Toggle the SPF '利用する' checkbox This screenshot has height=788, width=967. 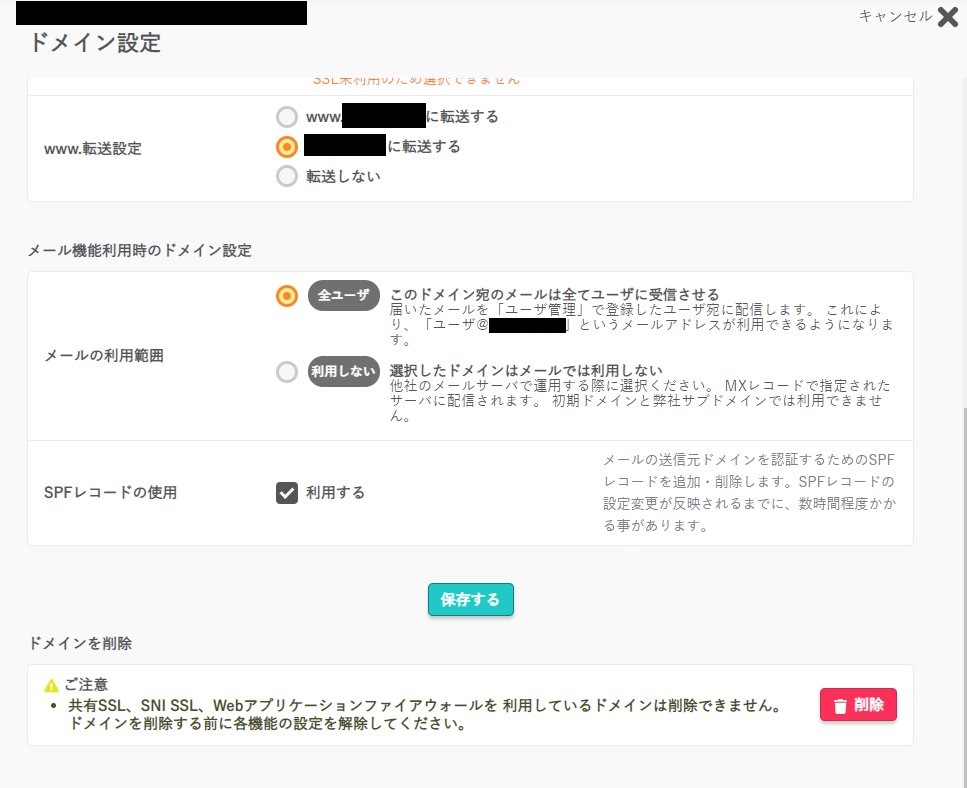(287, 493)
